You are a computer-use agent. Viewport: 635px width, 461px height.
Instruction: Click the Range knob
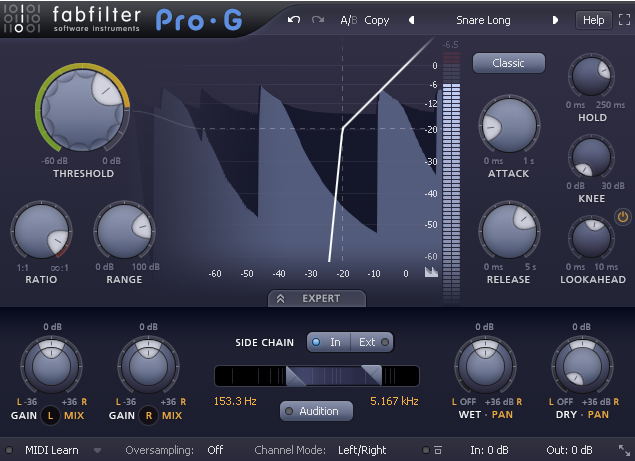pyautogui.click(x=124, y=231)
